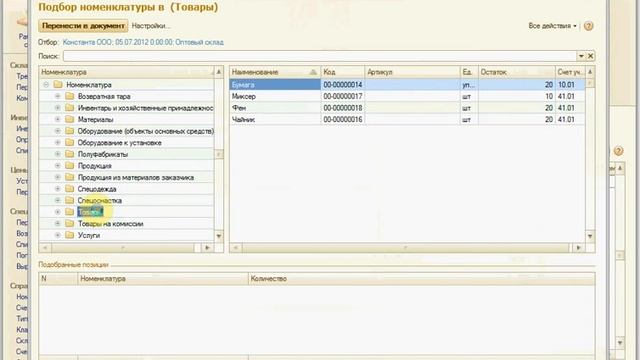The width and height of the screenshot is (640, 360).
Task: Sort by the 'Наименование' column header
Action: [x=275, y=72]
